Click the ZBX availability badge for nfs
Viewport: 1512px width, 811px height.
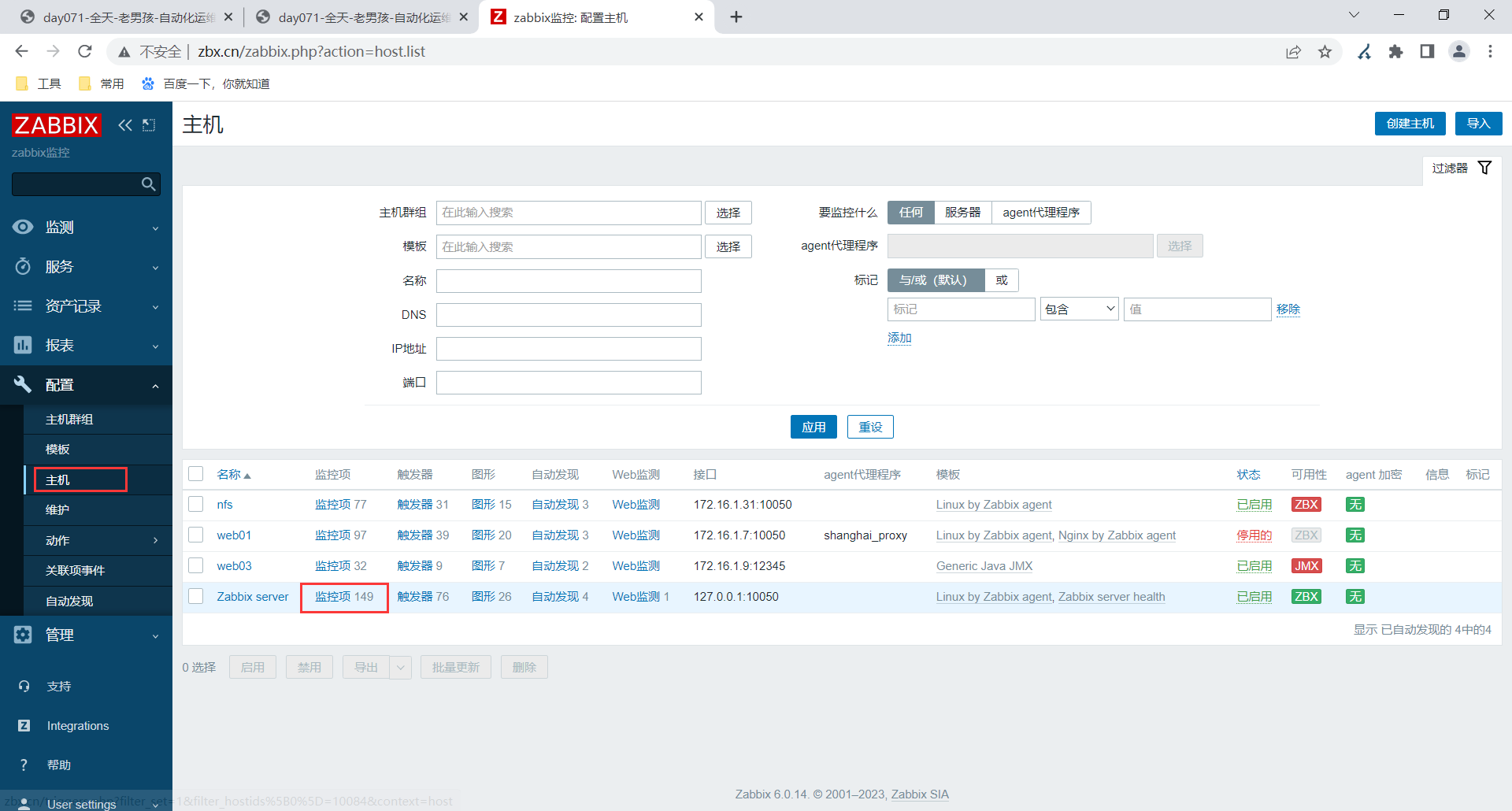pyautogui.click(x=1306, y=505)
